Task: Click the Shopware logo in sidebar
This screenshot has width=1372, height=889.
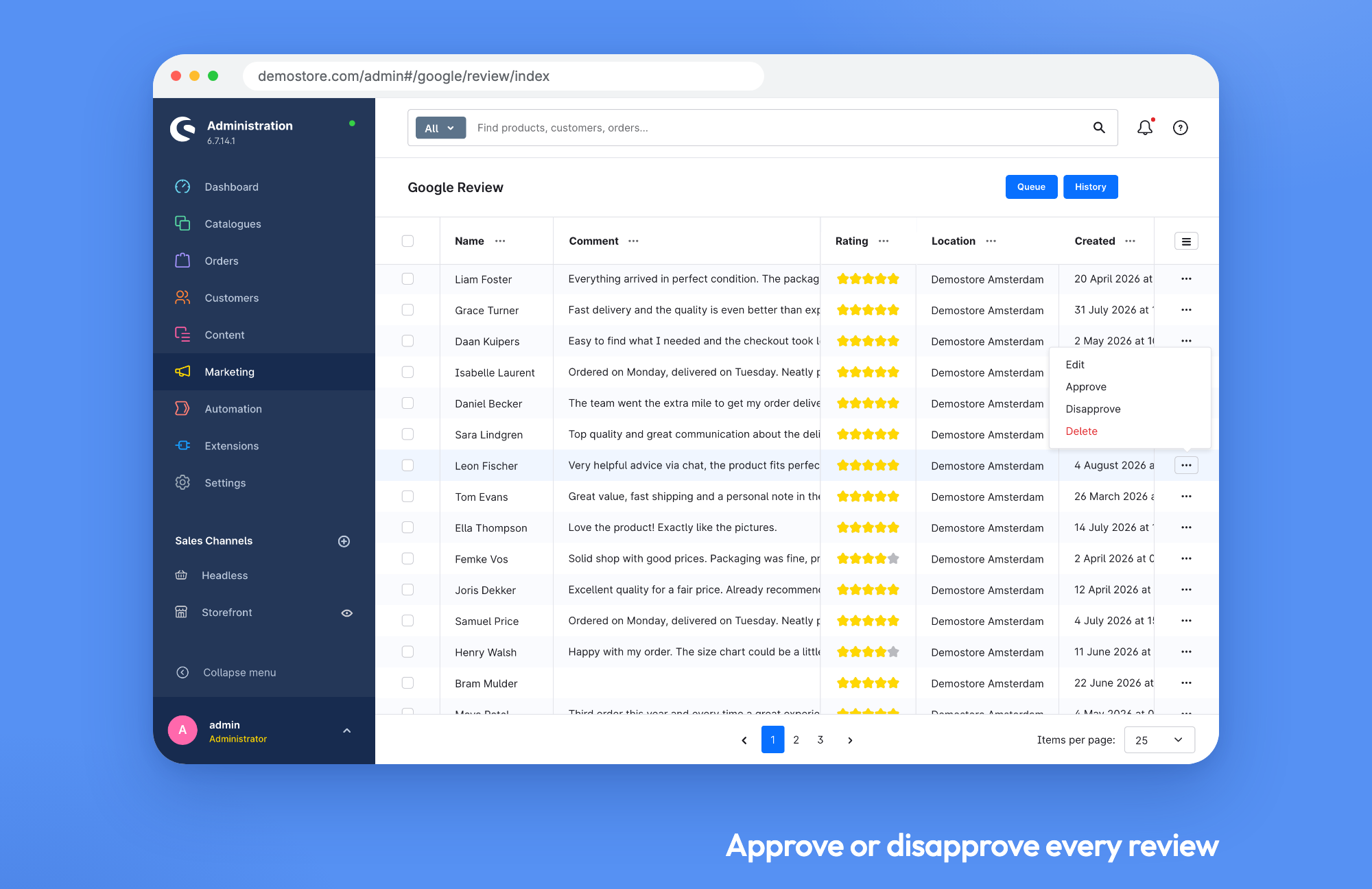Action: [182, 130]
